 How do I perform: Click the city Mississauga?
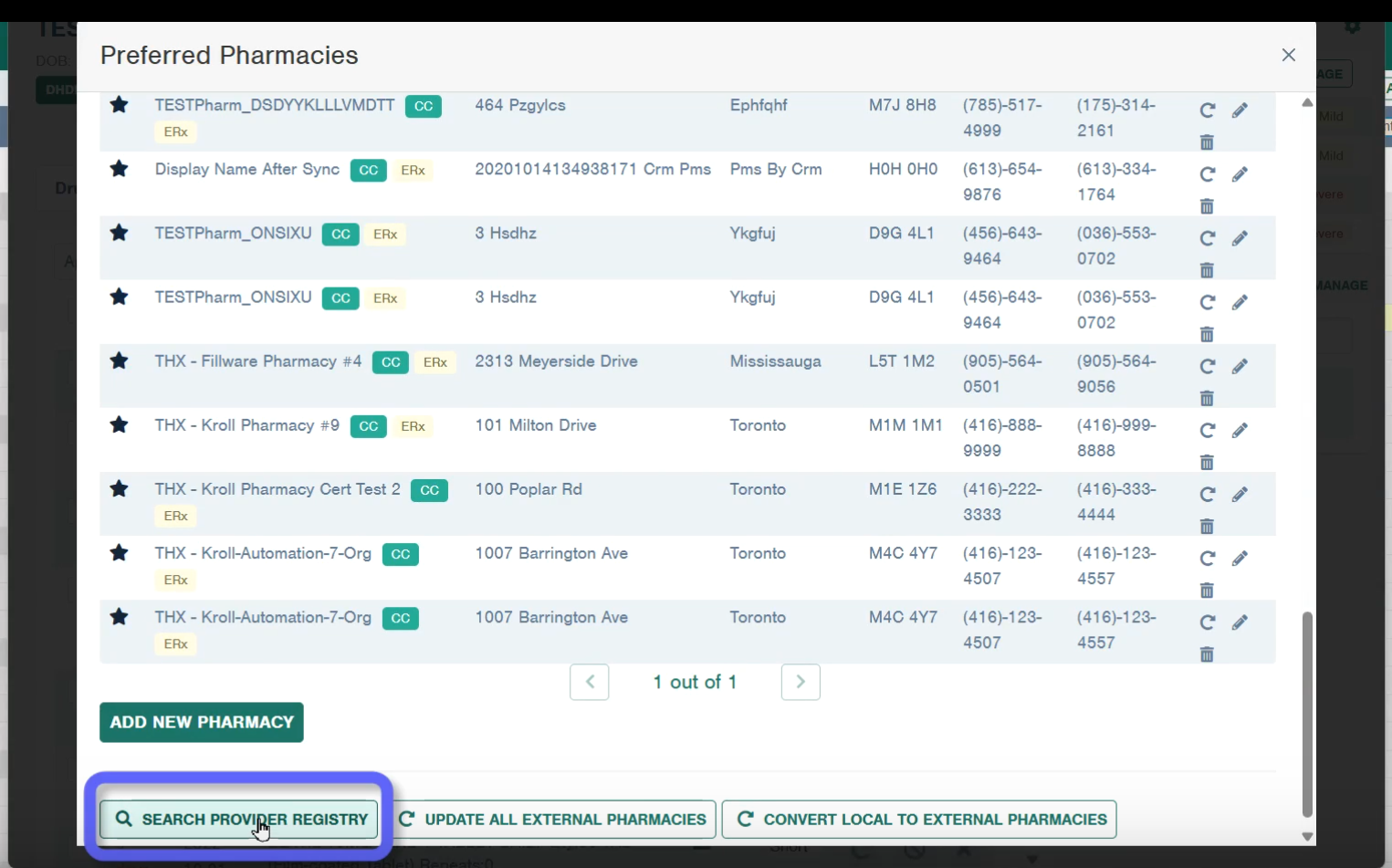776,361
